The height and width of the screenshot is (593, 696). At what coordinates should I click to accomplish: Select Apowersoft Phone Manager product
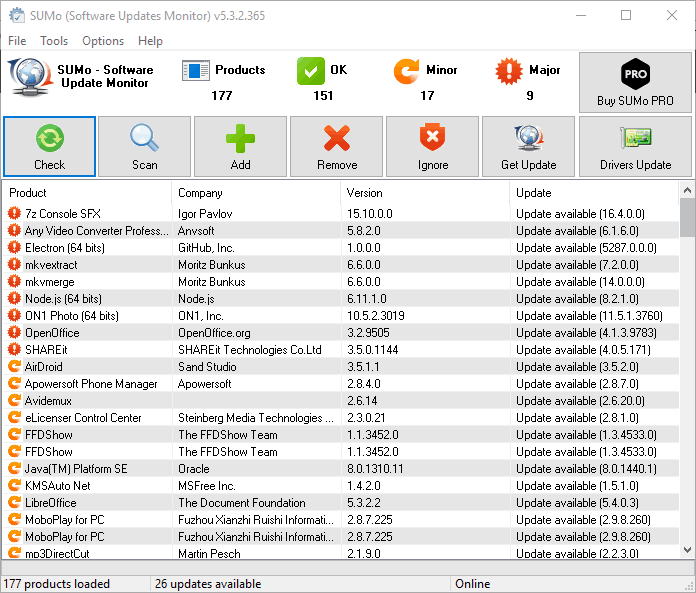341,383
